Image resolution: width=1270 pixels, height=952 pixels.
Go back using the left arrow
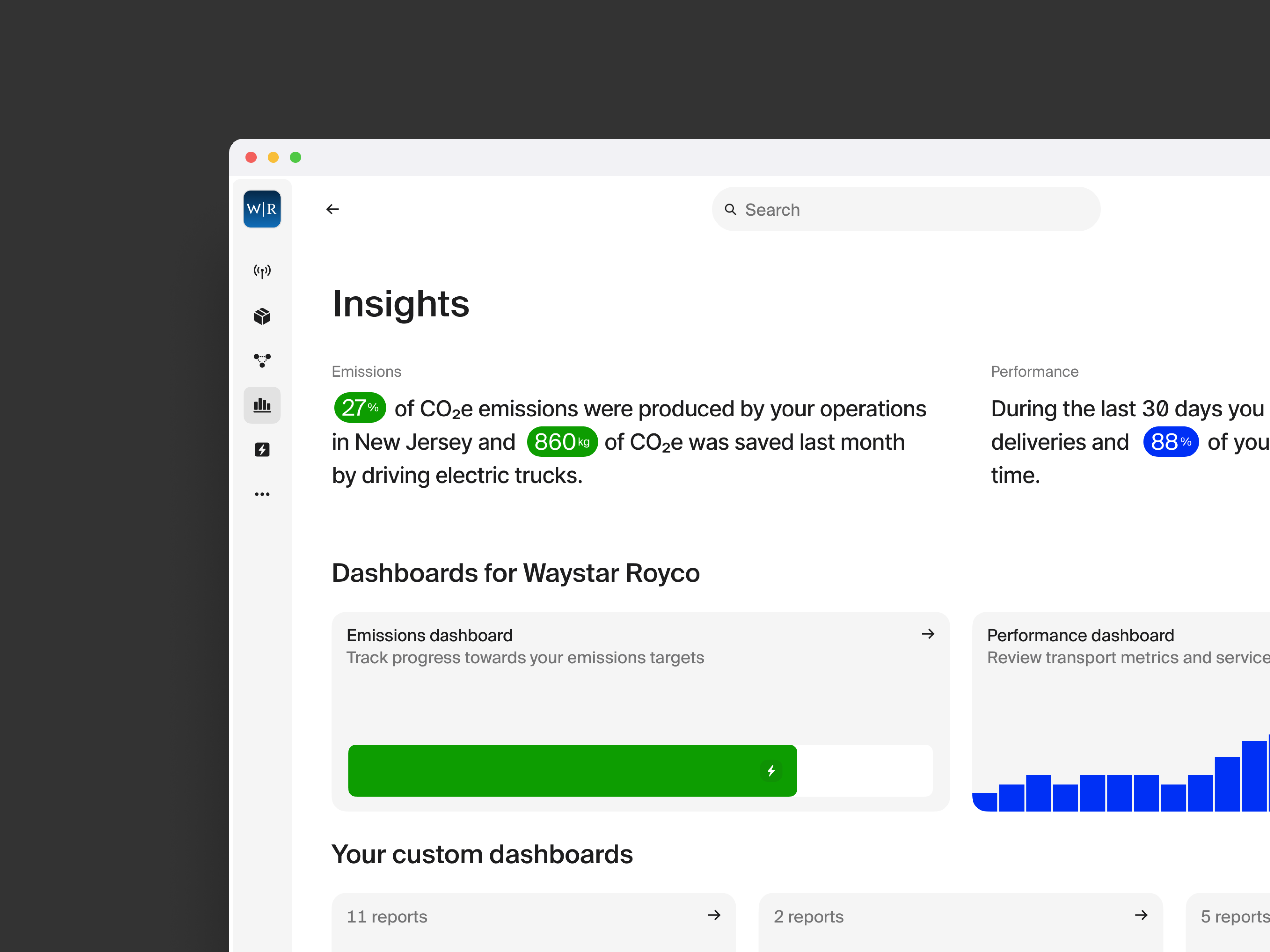pyautogui.click(x=332, y=210)
